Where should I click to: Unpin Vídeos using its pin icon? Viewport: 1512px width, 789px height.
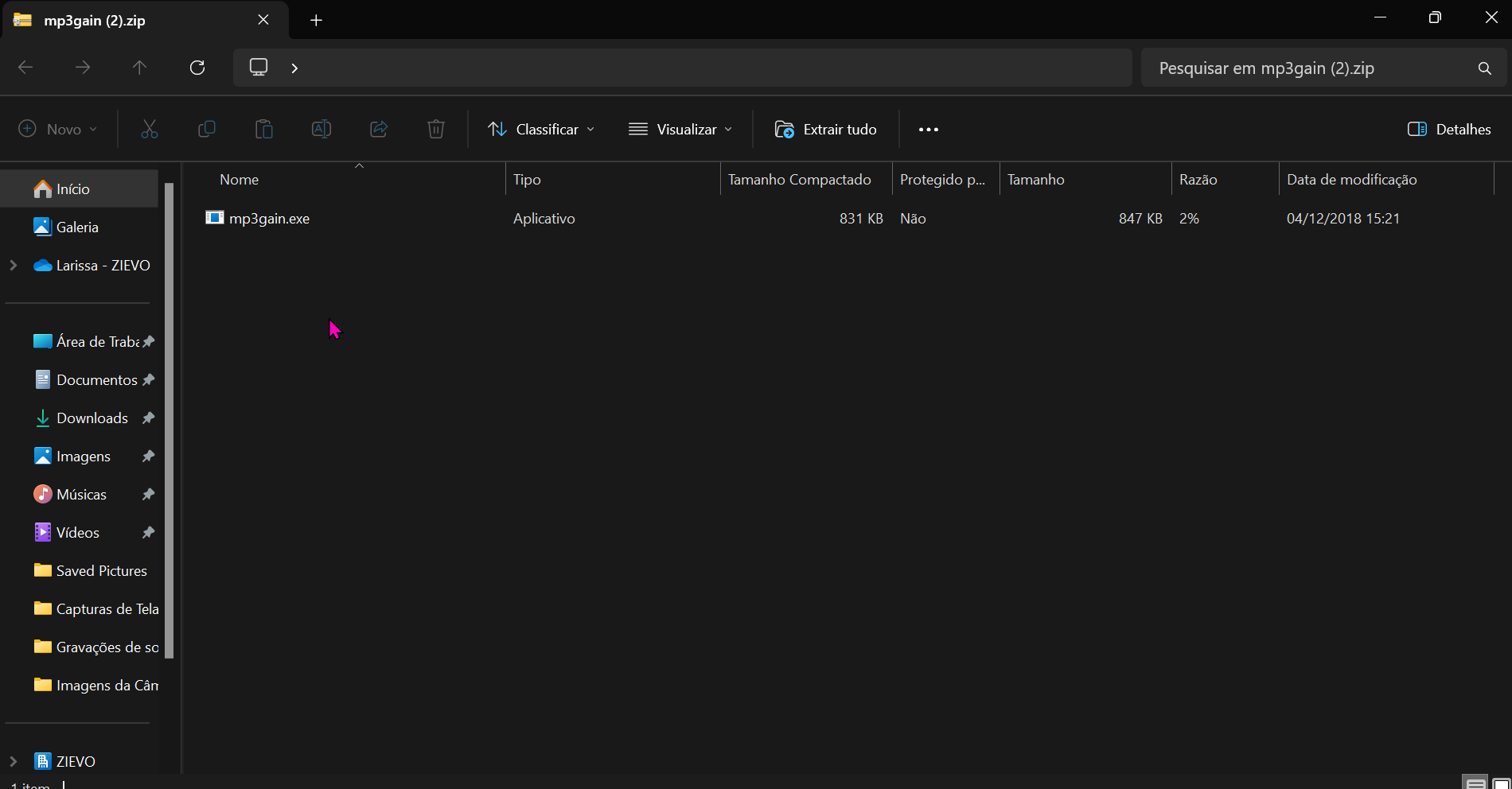coord(148,532)
